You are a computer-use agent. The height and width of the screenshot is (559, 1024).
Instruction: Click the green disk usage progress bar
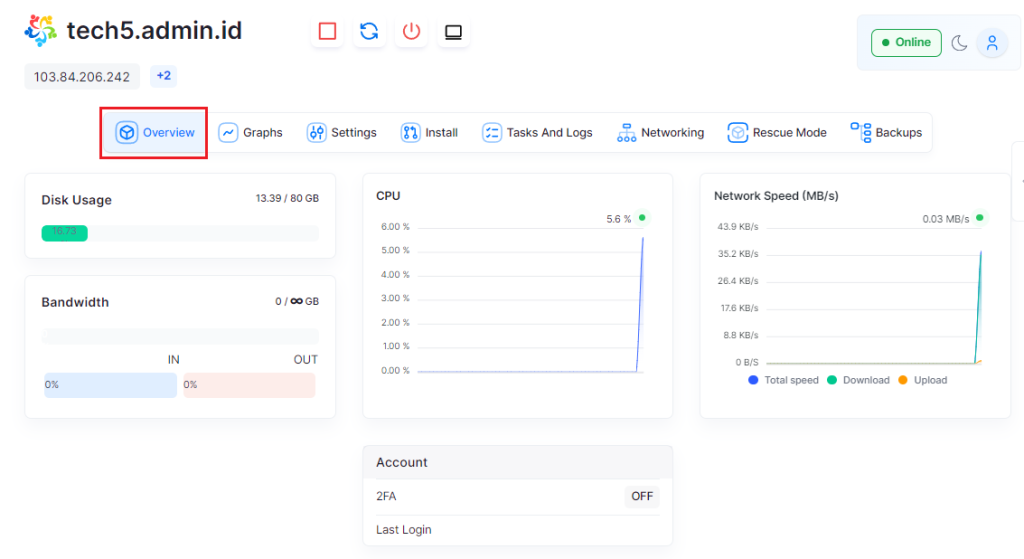[65, 232]
